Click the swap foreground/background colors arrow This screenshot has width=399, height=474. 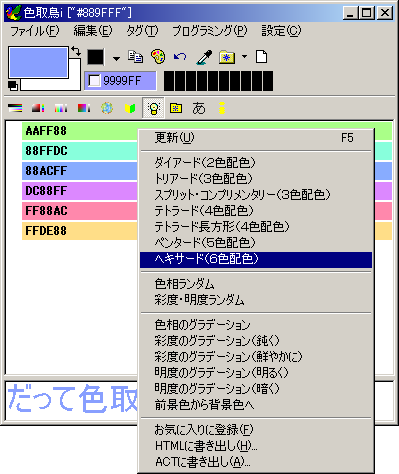76,51
